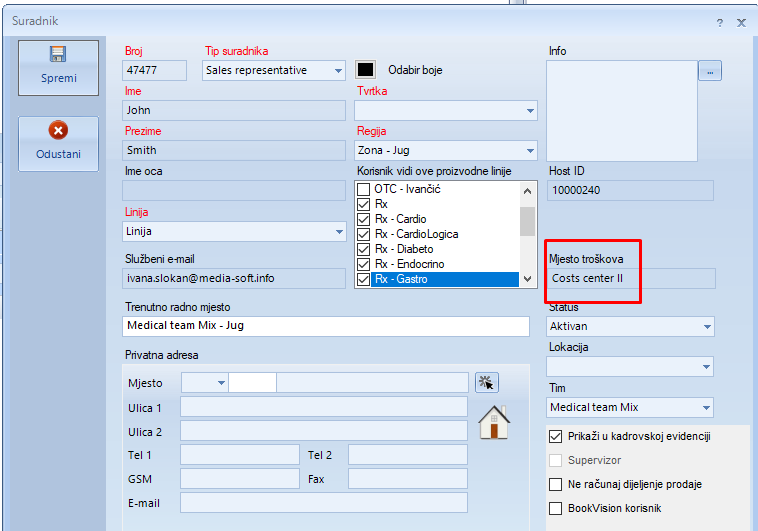The width and height of the screenshot is (758, 531).
Task: Pick the black Odabir boje color swatch
Action: pos(366,70)
